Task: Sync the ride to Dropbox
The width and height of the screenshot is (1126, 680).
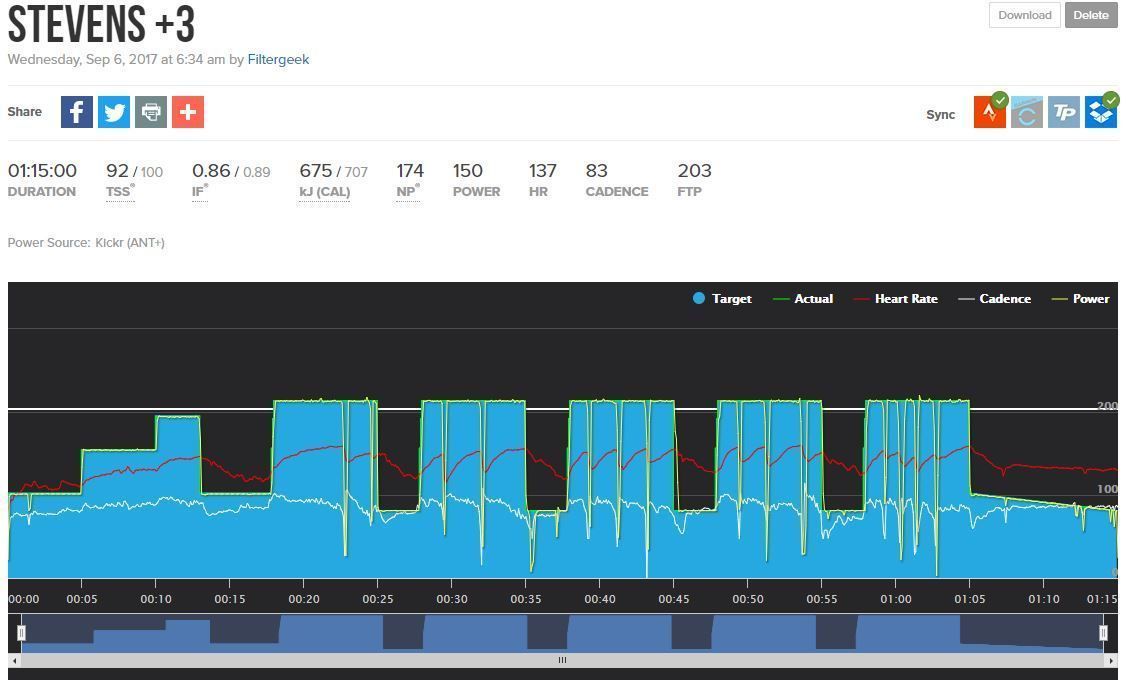Action: pyautogui.click(x=1101, y=113)
